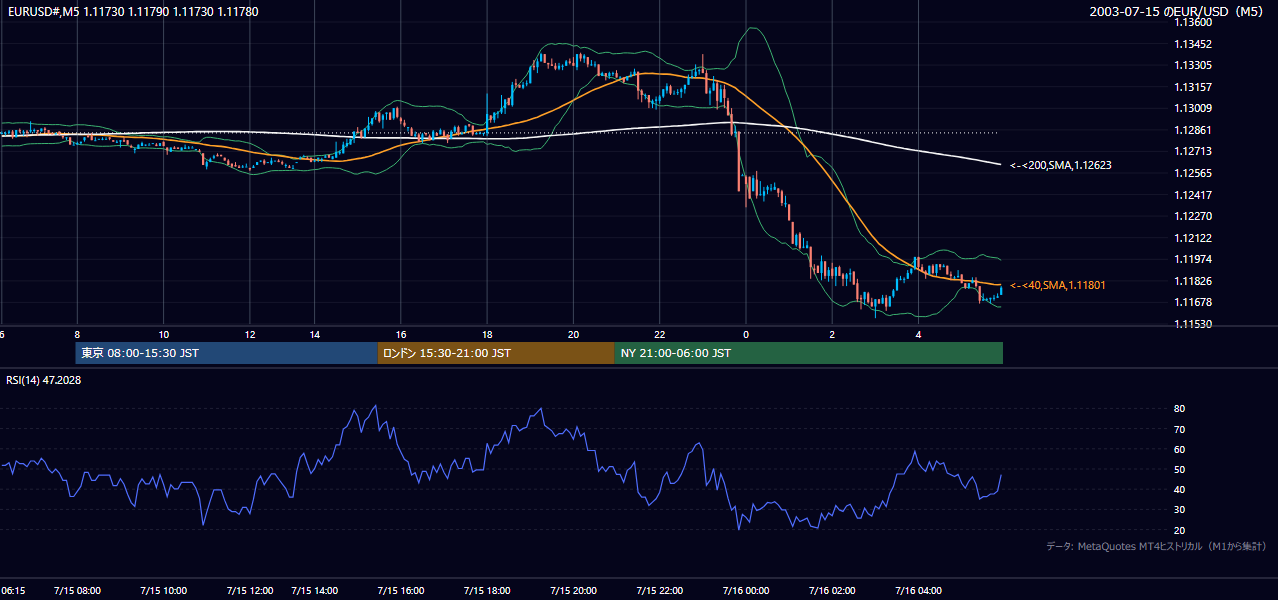Image resolution: width=1278 pixels, height=600 pixels.
Task: Click the RSI scale level 50
Action: tap(1180, 469)
